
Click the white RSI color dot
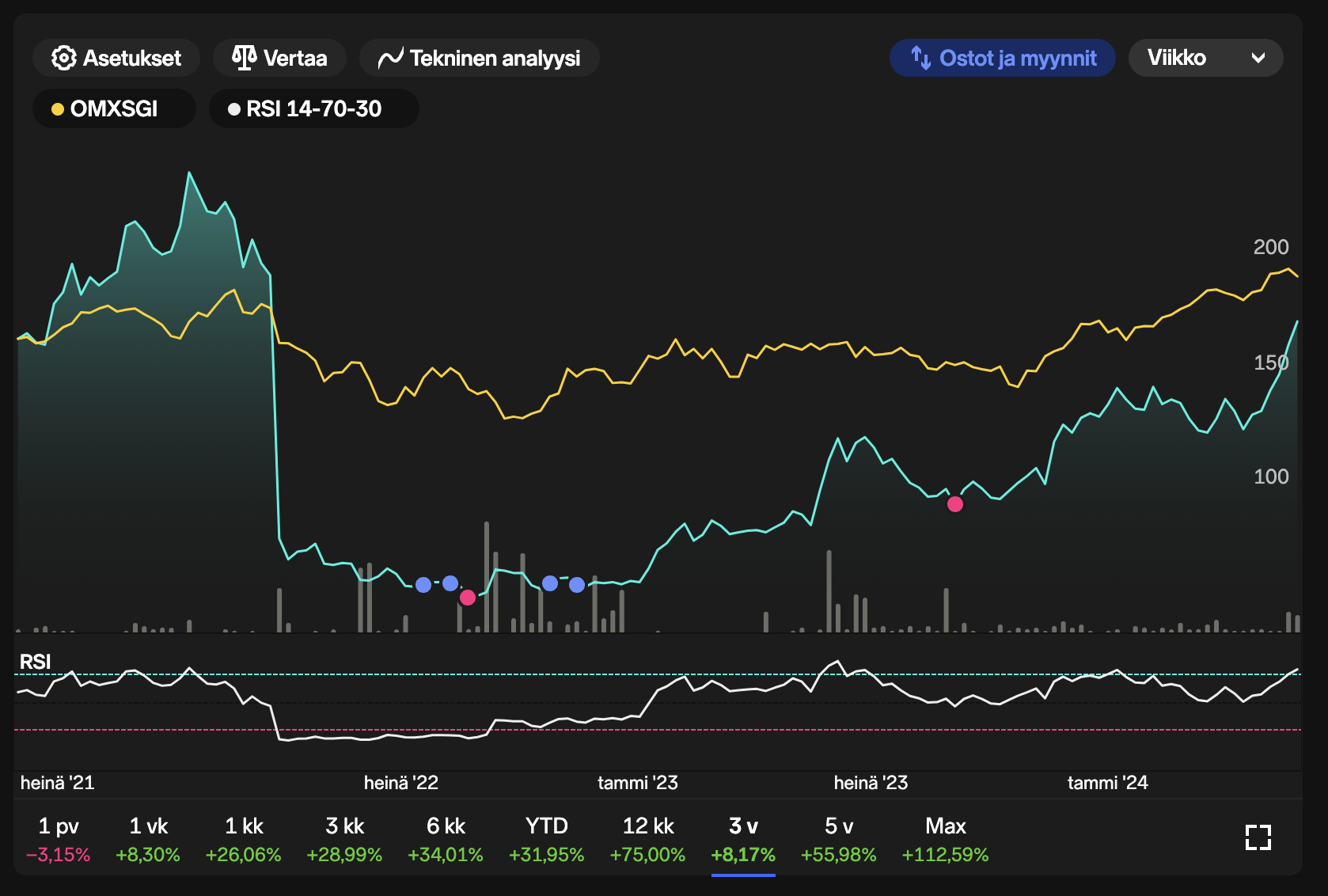click(234, 109)
